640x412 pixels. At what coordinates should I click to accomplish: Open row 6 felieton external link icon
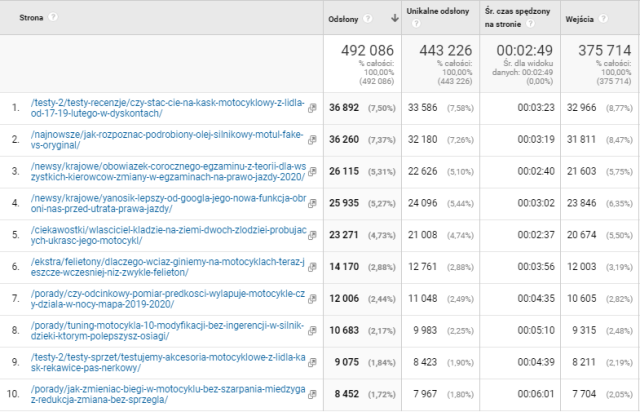point(312,267)
